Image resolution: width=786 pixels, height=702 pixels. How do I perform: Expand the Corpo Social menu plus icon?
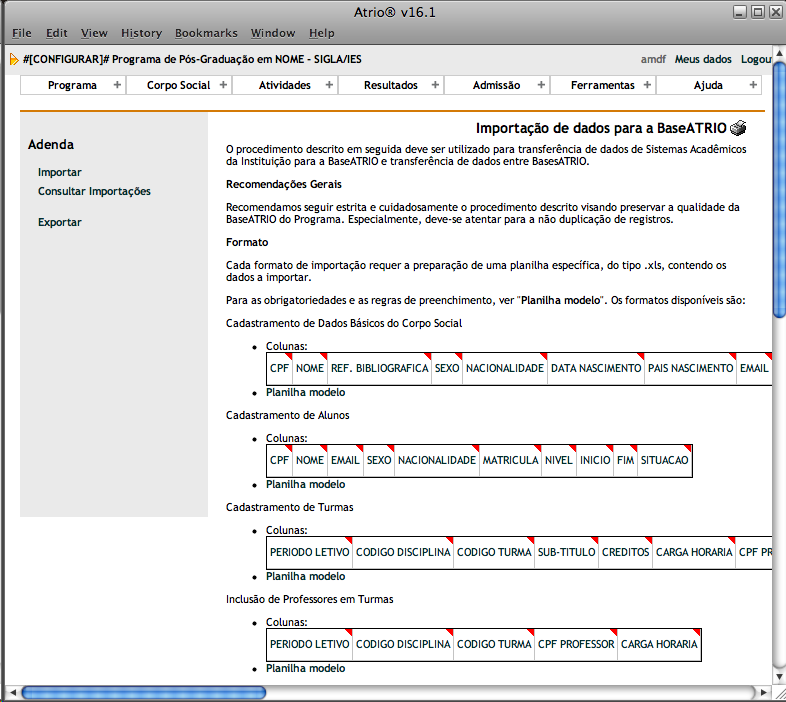coord(223,85)
